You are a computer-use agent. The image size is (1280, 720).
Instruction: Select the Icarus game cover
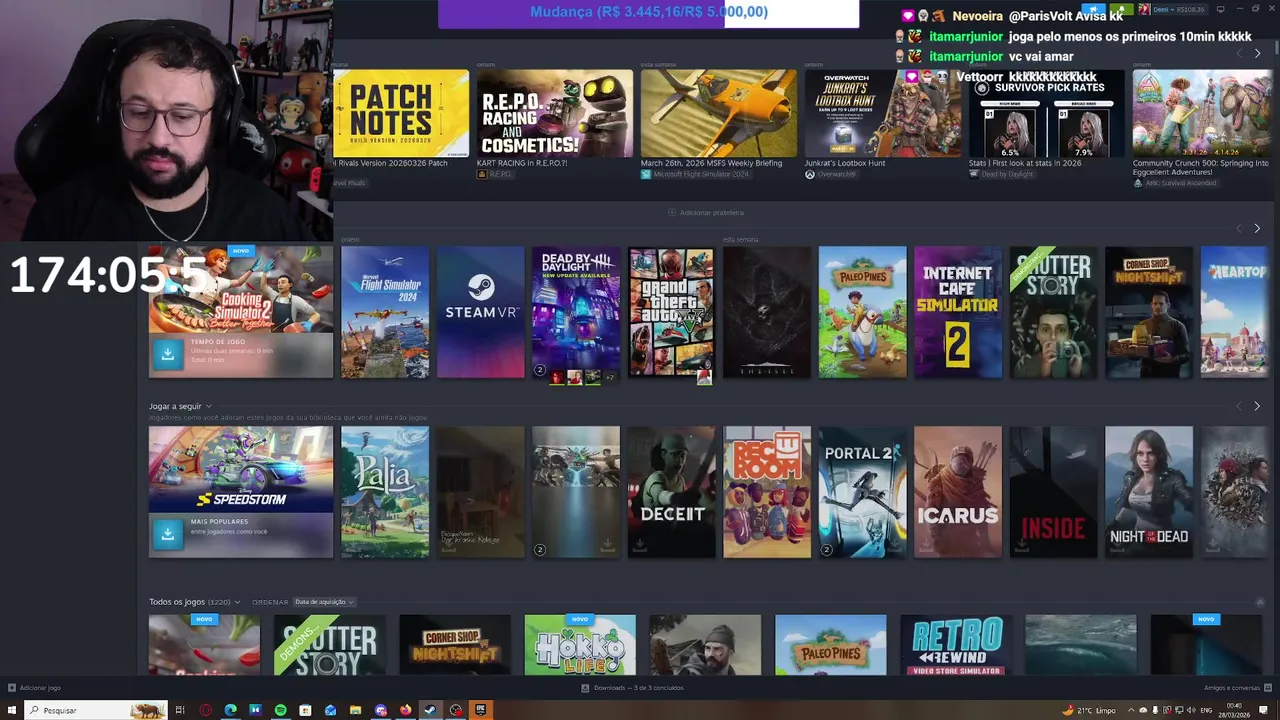tap(958, 492)
